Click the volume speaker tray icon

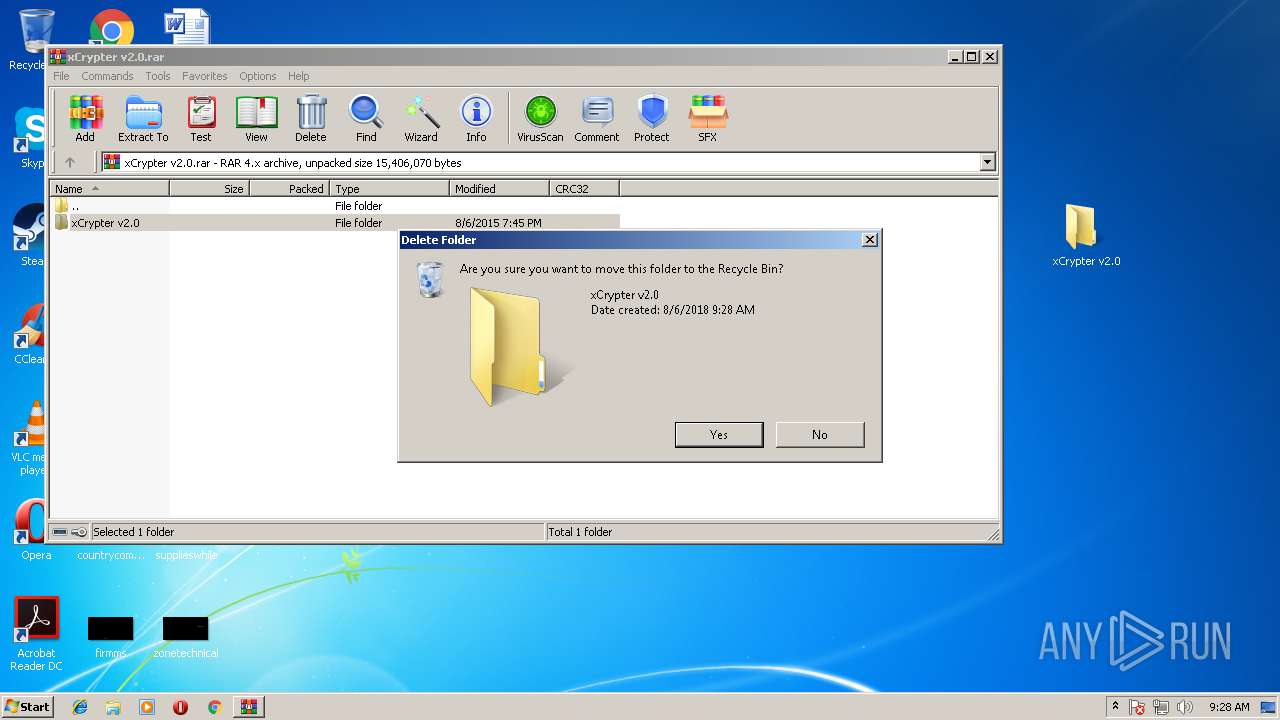coord(1185,707)
